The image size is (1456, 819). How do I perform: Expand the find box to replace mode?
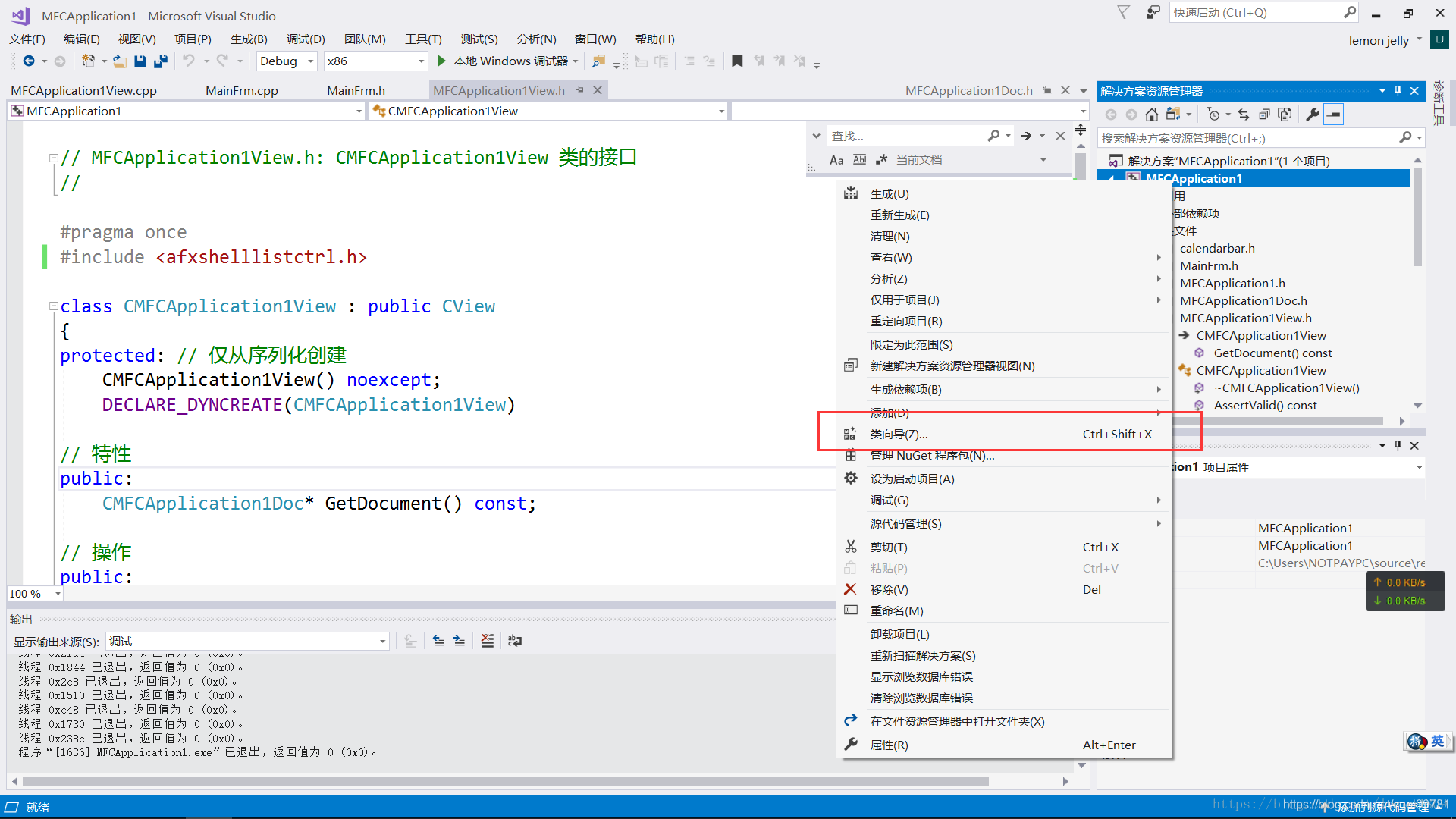816,136
